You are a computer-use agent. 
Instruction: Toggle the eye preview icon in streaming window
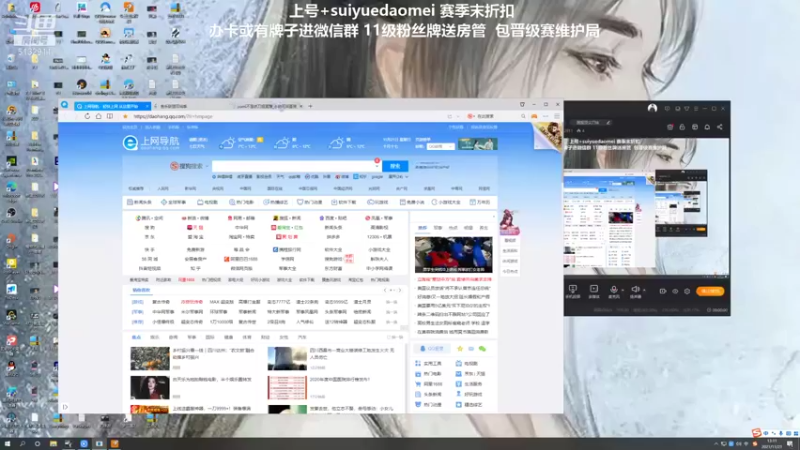[x=675, y=291]
